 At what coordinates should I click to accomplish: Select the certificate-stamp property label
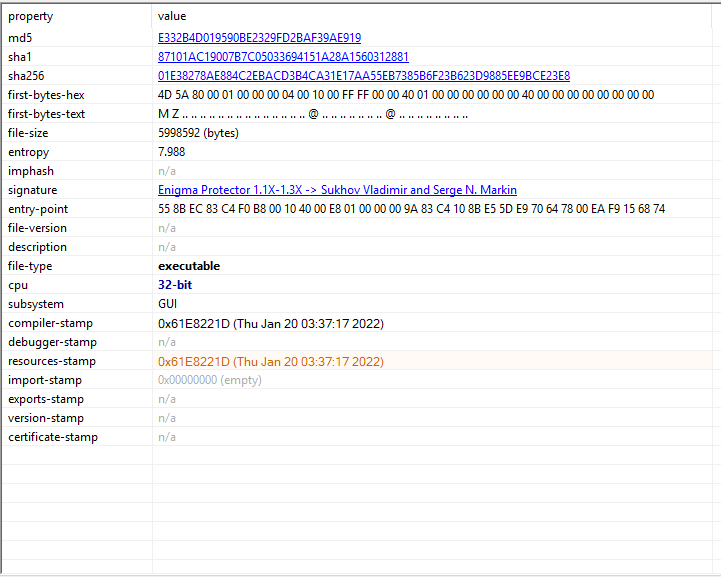tap(53, 437)
